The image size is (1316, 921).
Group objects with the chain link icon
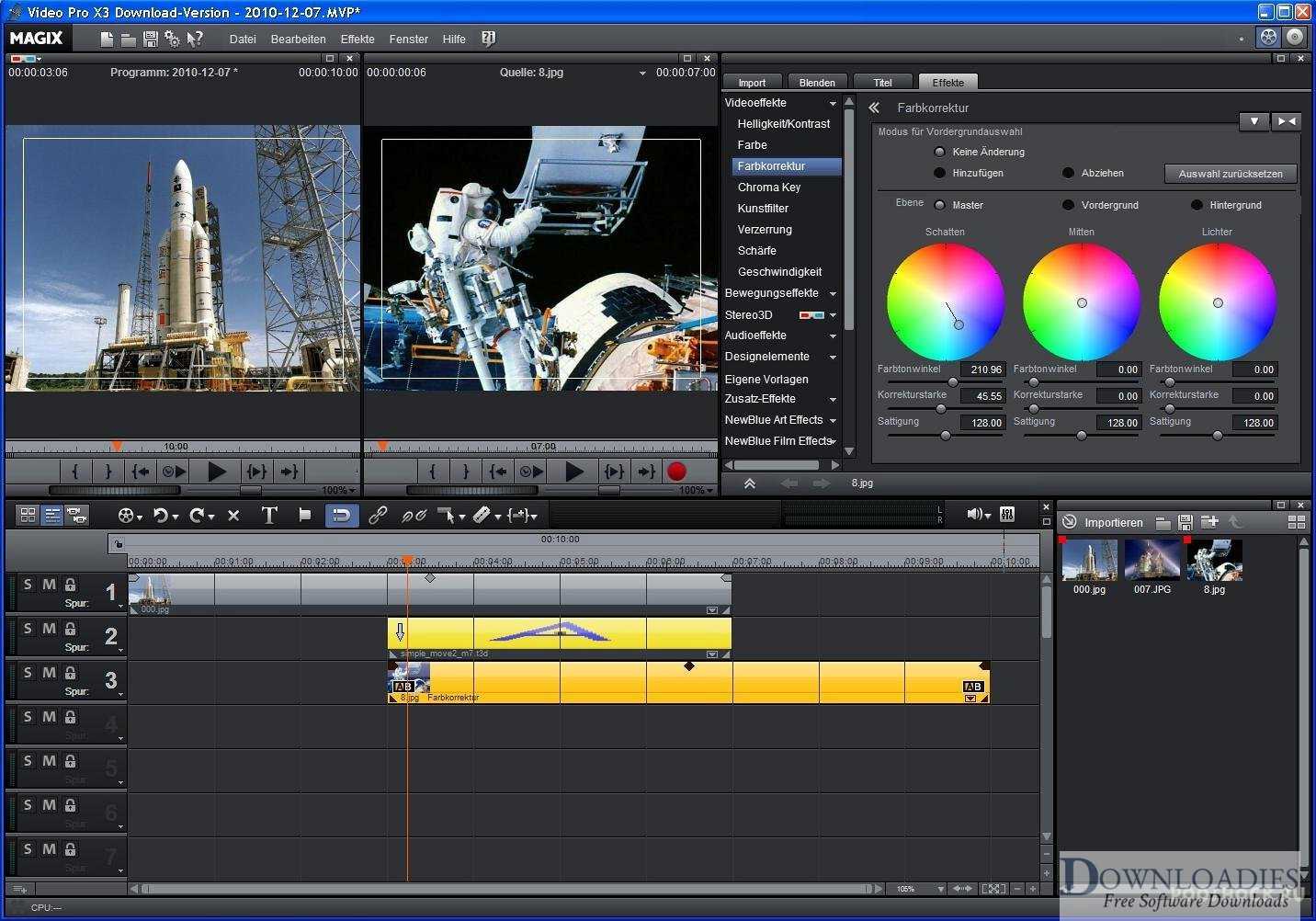[378, 516]
